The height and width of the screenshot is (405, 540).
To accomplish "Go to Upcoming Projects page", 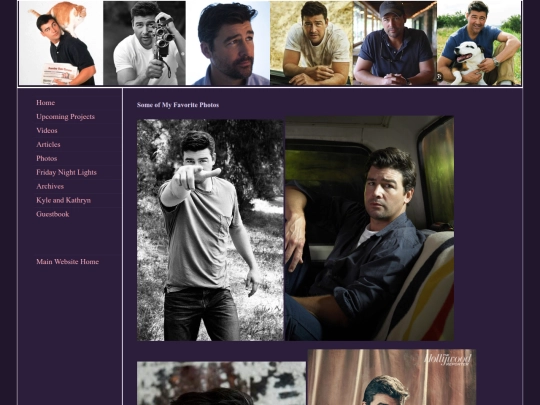I will click(65, 117).
